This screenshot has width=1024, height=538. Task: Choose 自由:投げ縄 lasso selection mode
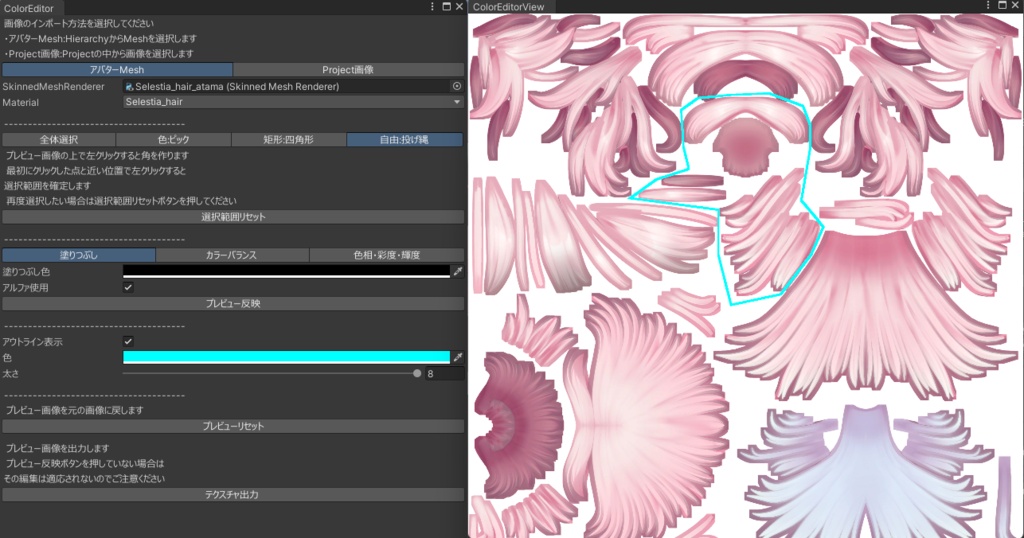pyautogui.click(x=405, y=139)
